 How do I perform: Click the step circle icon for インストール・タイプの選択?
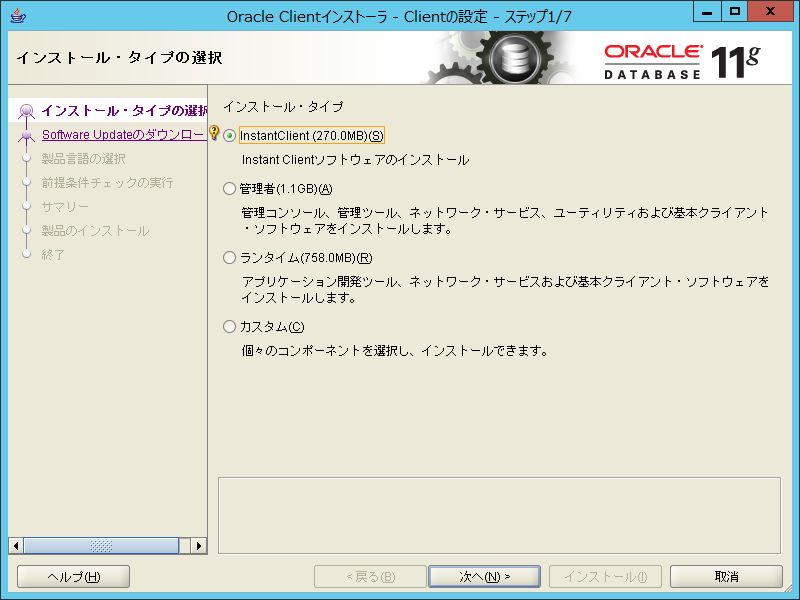coord(27,111)
